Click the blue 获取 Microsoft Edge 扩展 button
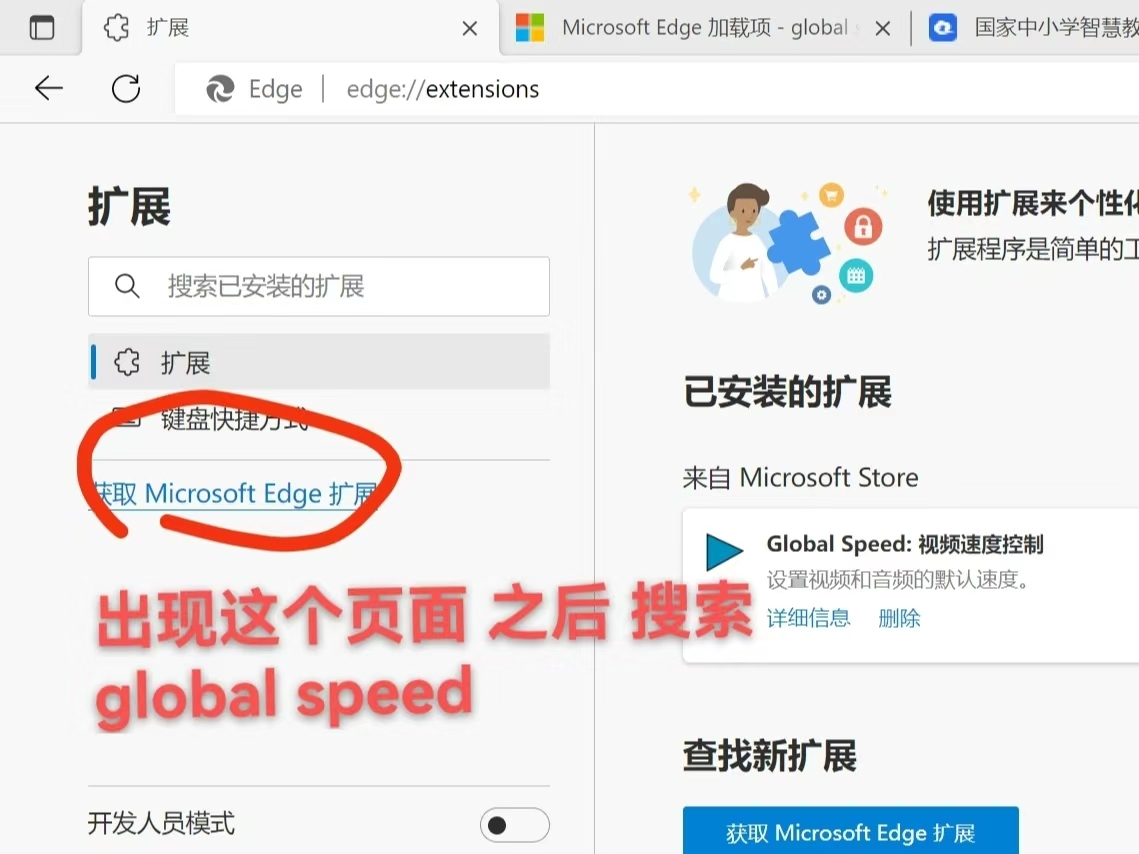This screenshot has width=1139, height=854. pos(851,831)
